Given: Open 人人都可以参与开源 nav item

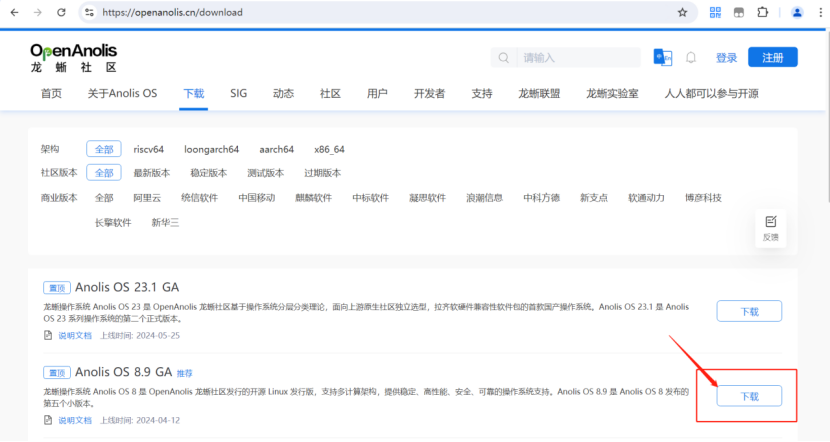Looking at the screenshot, I should 711,94.
